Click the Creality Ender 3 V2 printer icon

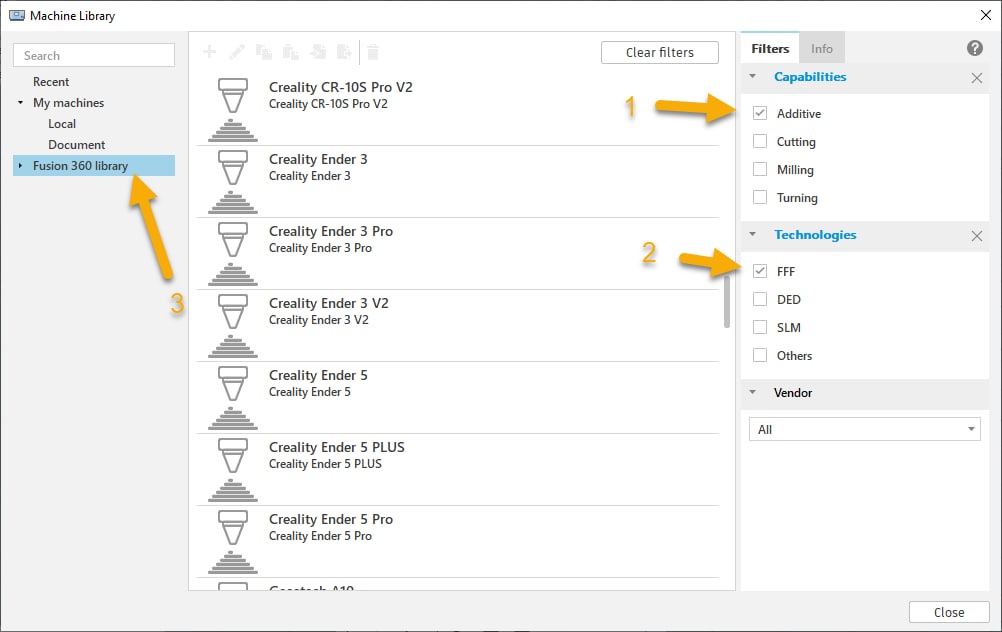(233, 326)
